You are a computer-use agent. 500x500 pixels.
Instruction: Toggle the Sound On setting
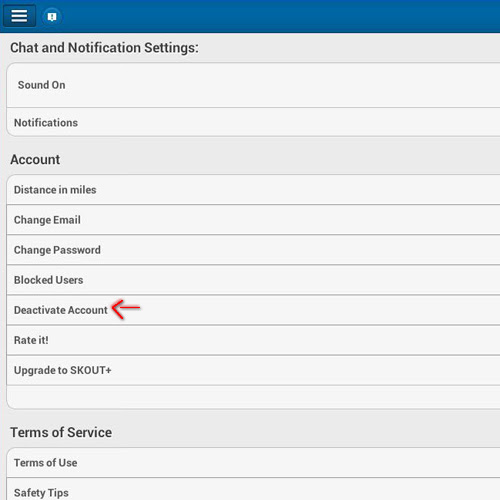pyautogui.click(x=253, y=85)
